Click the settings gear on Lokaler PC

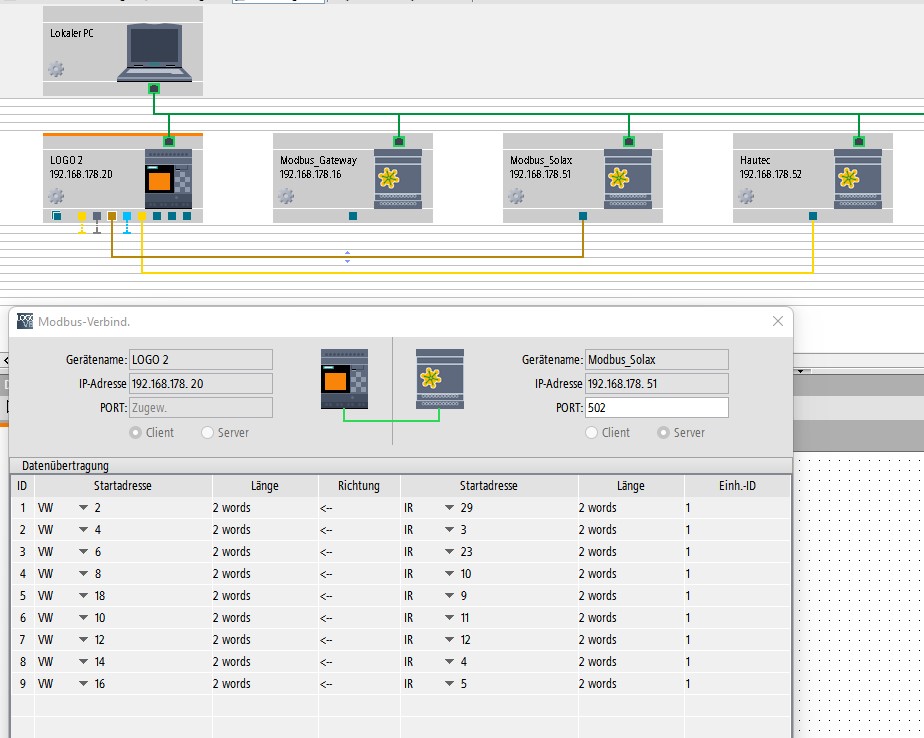pyautogui.click(x=56, y=69)
